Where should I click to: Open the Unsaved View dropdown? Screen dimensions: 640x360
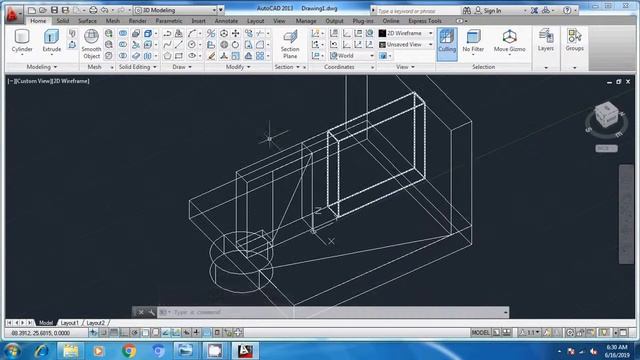click(406, 44)
